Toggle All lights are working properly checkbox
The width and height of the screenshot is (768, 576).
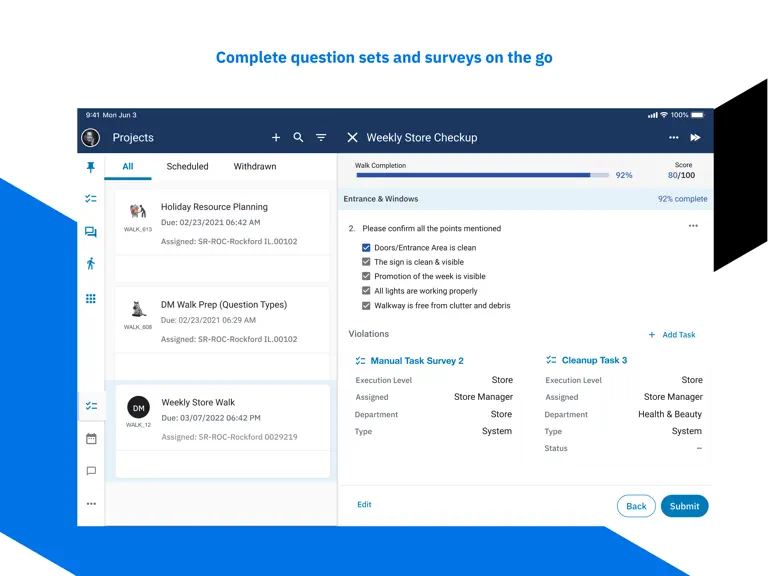click(x=366, y=290)
